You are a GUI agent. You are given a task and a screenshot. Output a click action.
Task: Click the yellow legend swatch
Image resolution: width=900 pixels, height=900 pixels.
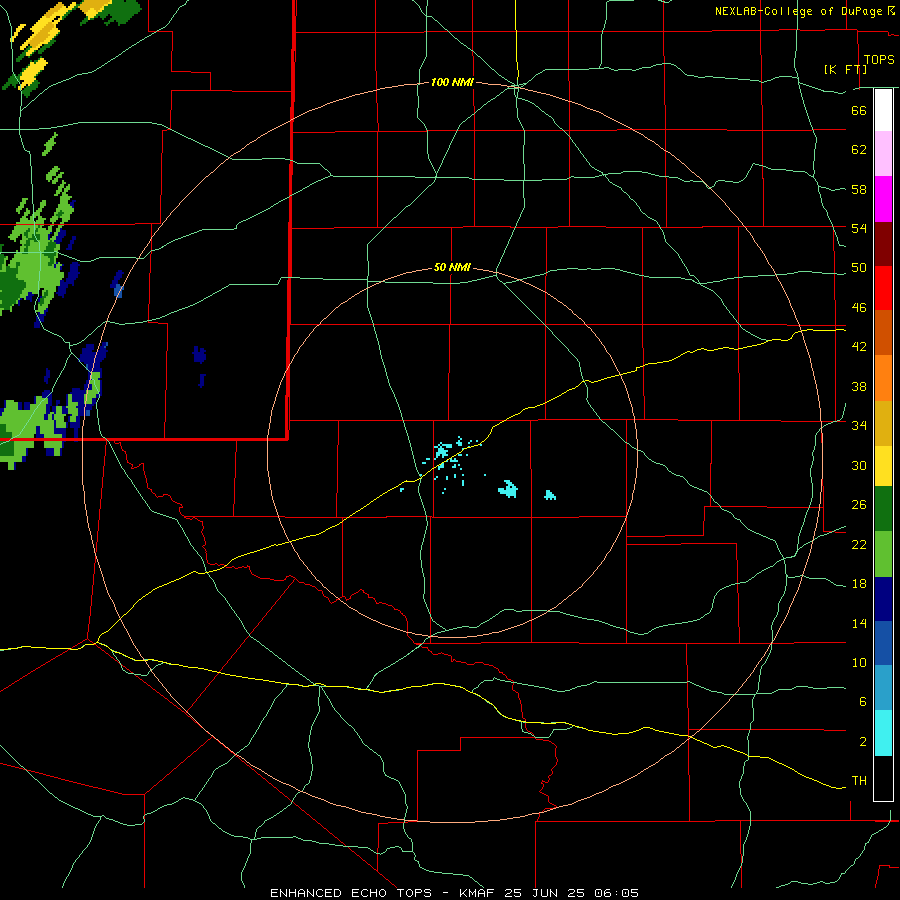(883, 466)
